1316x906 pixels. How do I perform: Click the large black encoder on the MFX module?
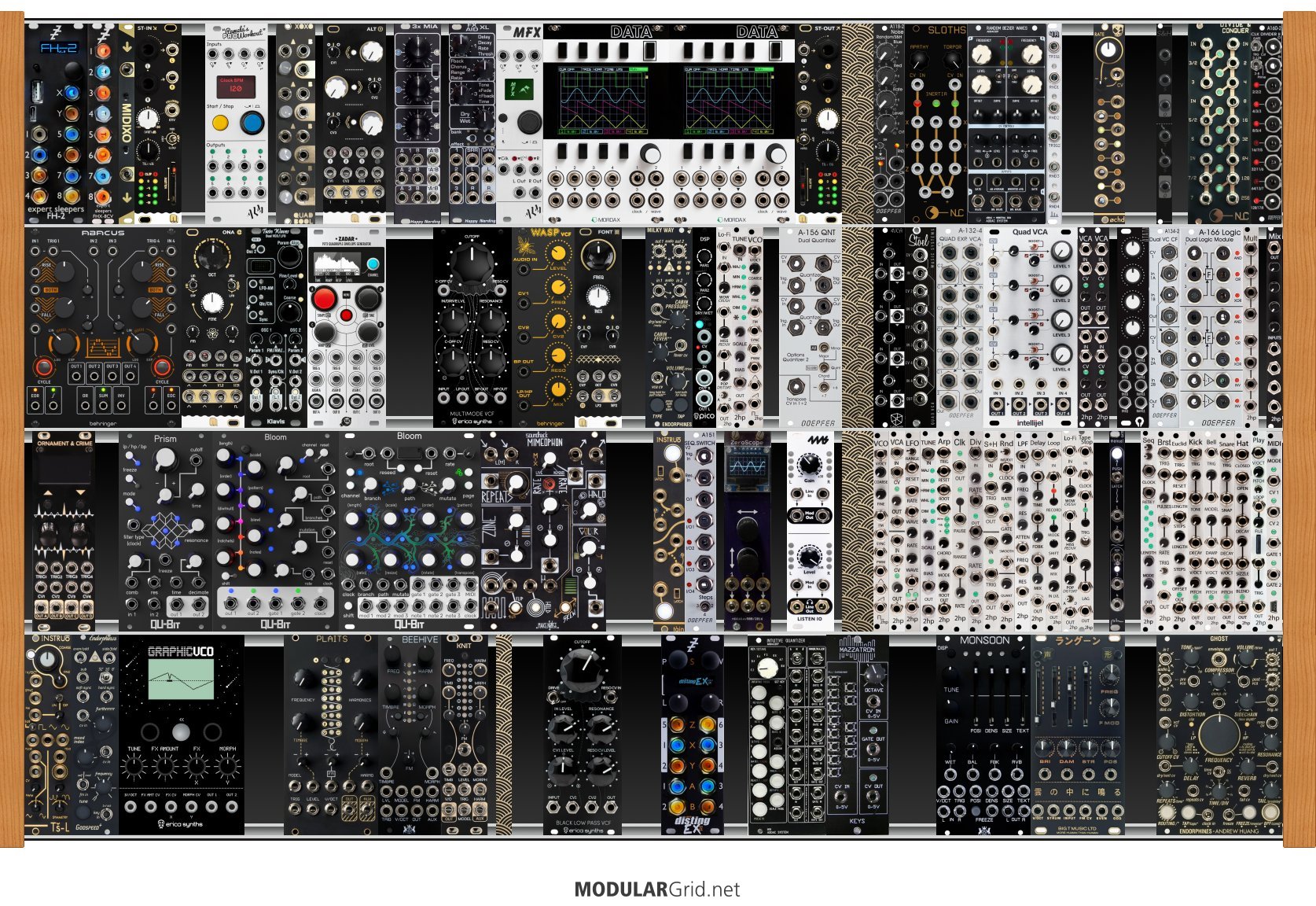pyautogui.click(x=528, y=123)
